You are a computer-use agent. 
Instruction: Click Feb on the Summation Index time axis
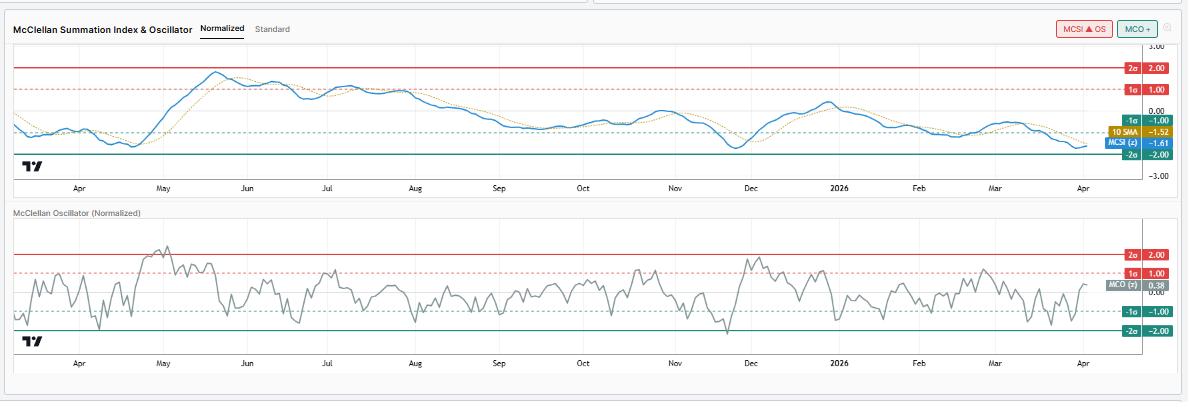click(919, 187)
